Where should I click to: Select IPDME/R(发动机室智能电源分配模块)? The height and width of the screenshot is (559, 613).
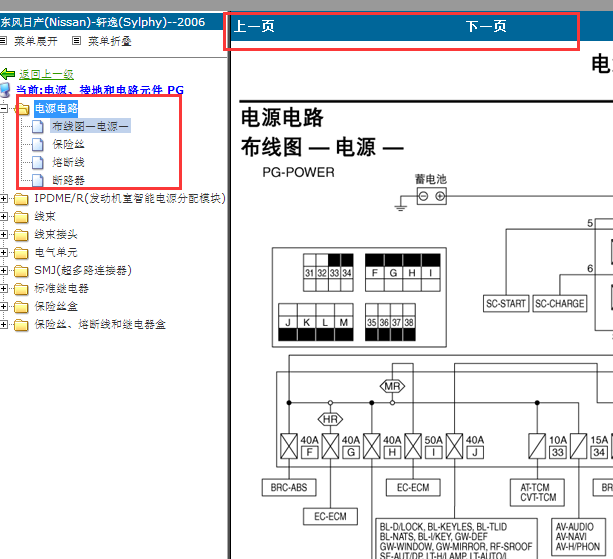click(130, 199)
